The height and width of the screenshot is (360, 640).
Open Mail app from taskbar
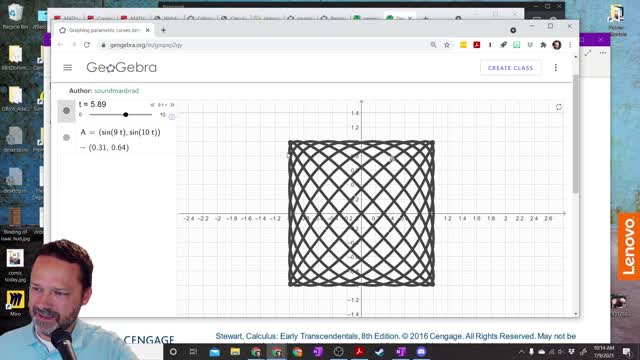click(x=214, y=351)
